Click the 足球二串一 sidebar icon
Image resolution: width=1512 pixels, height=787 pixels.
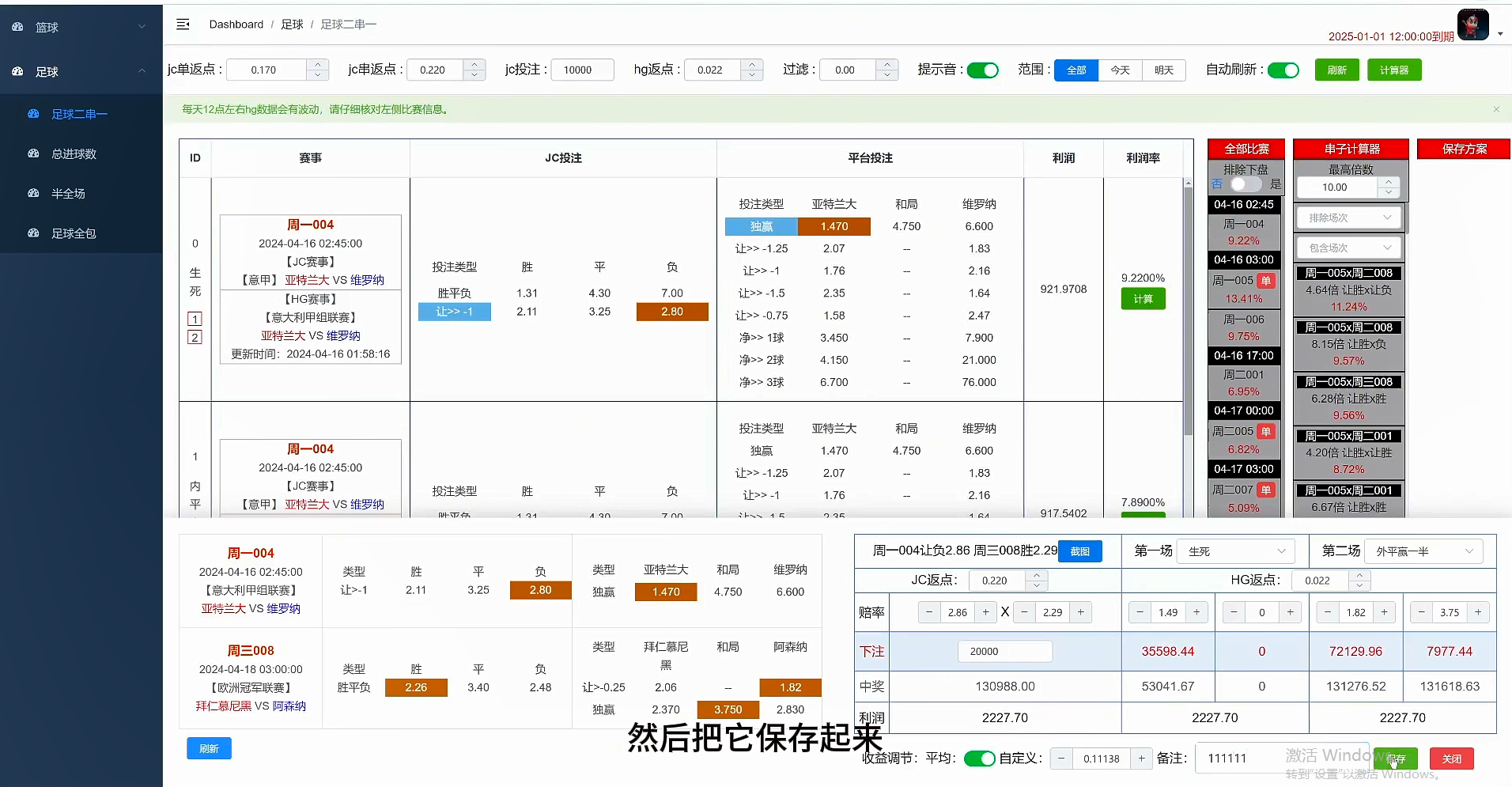coord(33,114)
